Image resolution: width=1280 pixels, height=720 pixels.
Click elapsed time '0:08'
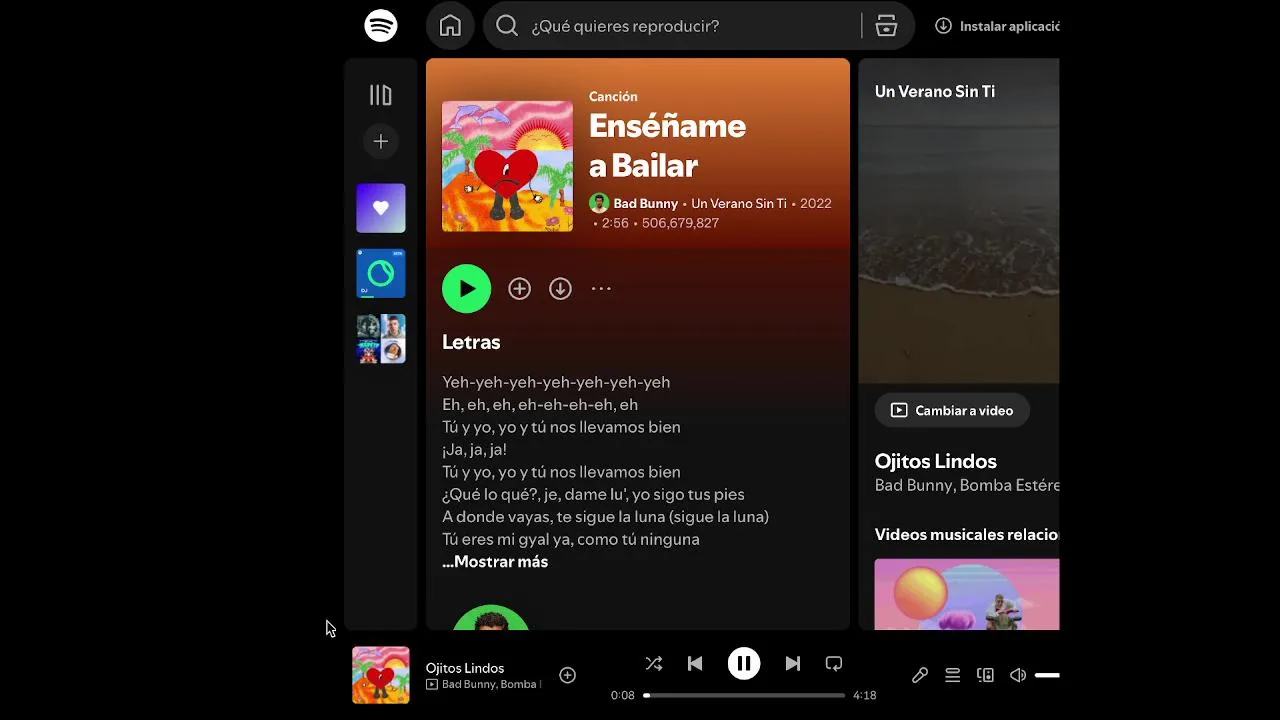(623, 695)
